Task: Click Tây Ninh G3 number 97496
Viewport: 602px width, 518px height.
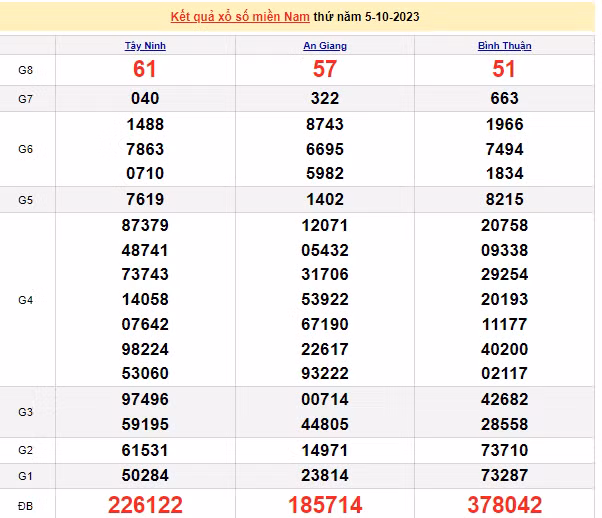Action: click(x=146, y=399)
